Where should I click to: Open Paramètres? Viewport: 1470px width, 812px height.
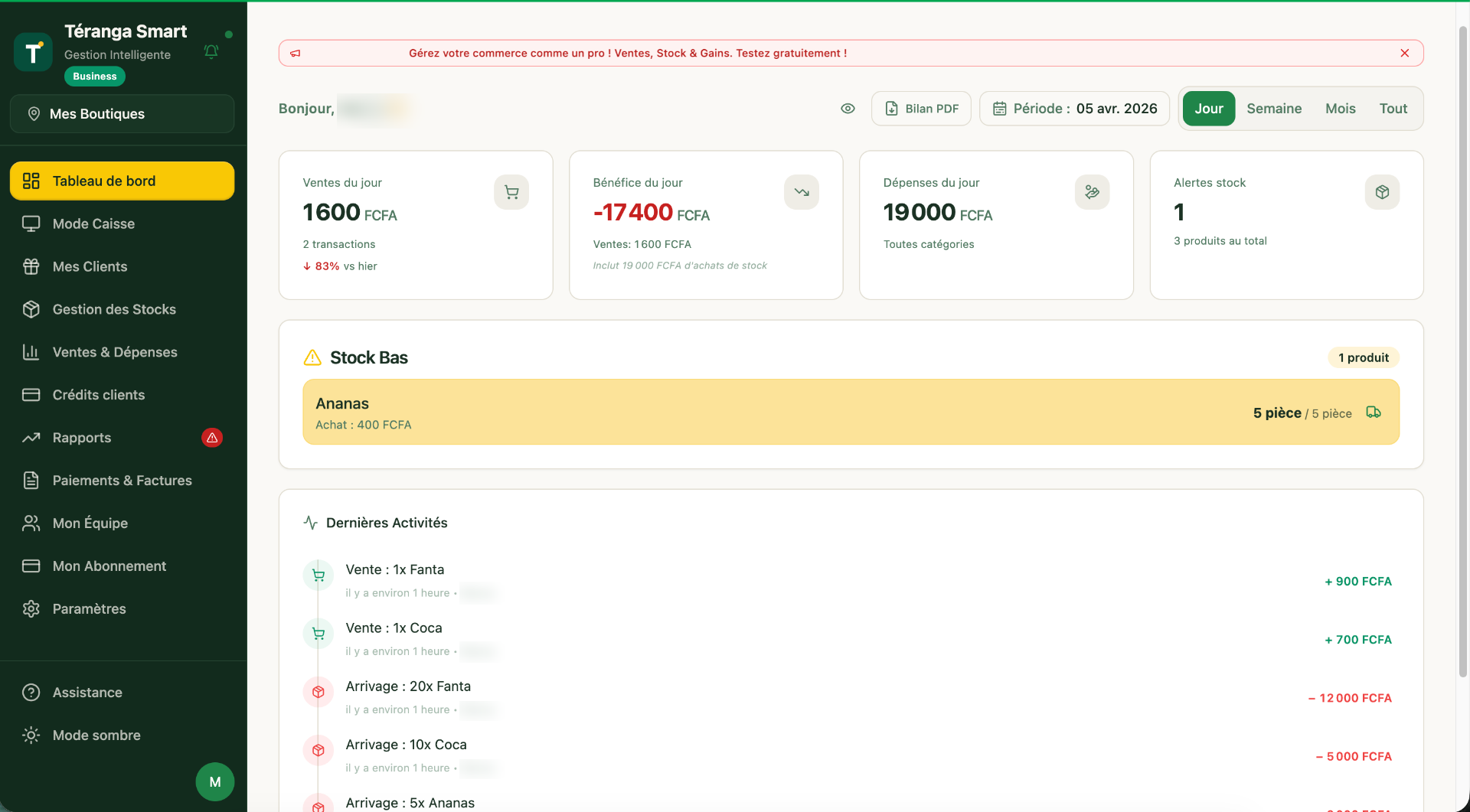pos(122,609)
